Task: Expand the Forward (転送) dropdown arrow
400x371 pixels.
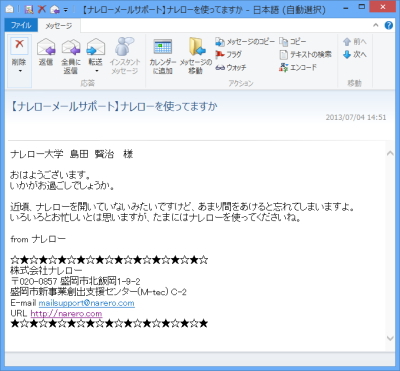Action: click(97, 71)
